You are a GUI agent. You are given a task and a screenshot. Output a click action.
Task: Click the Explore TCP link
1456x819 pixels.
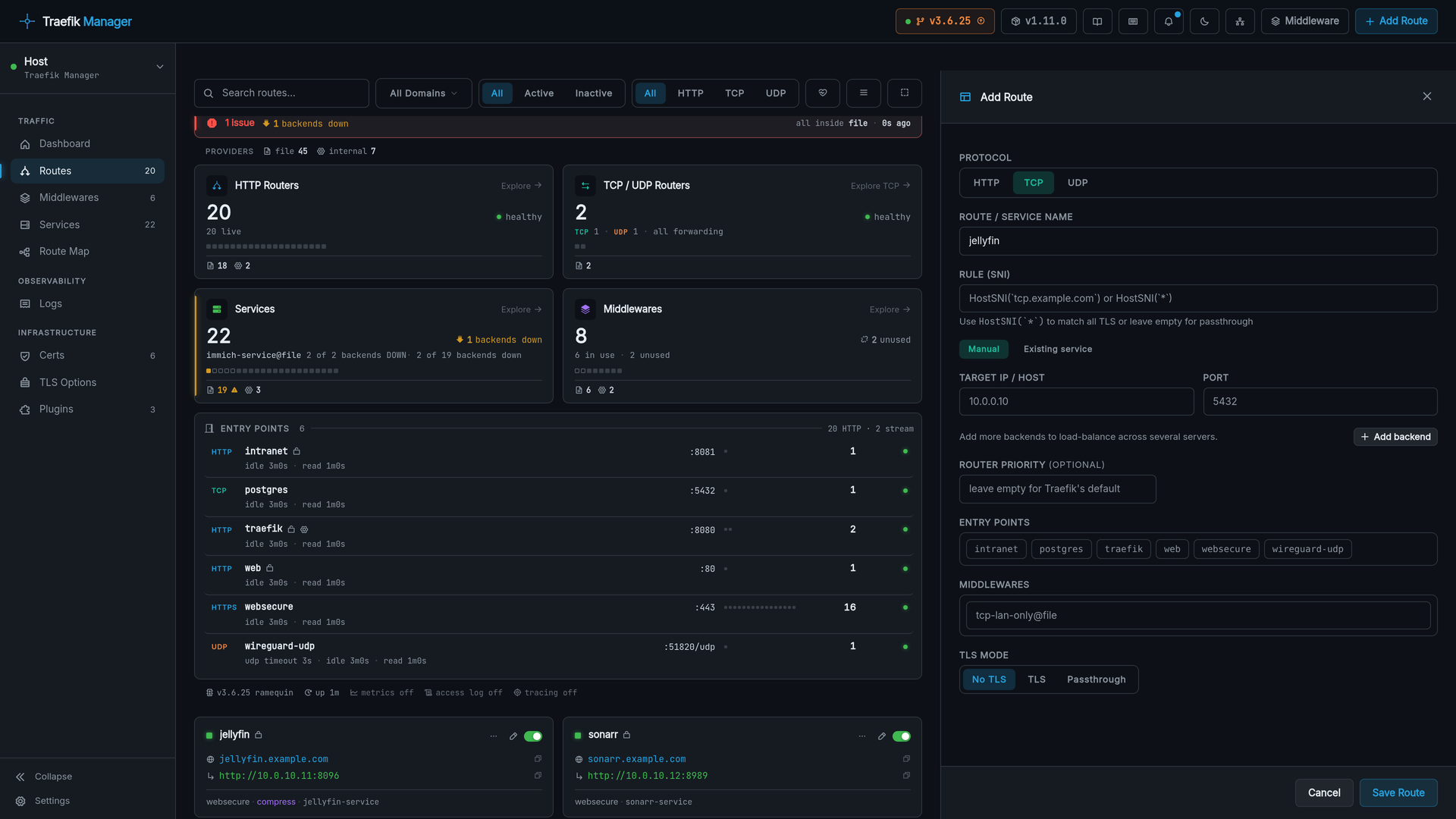tap(880, 186)
